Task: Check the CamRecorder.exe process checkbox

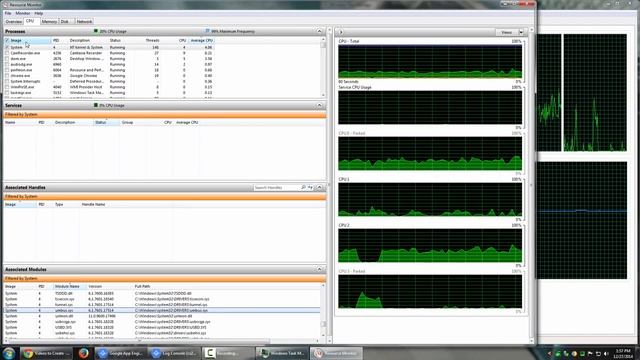Action: pos(7,53)
